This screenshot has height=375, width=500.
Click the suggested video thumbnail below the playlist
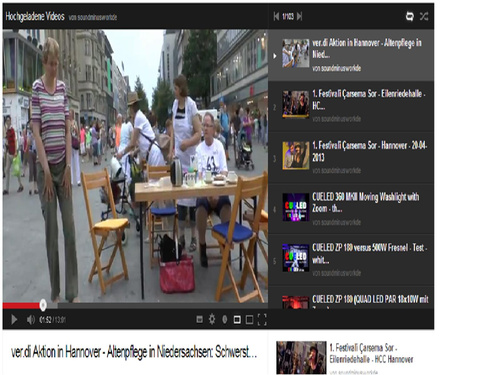[x=301, y=357]
